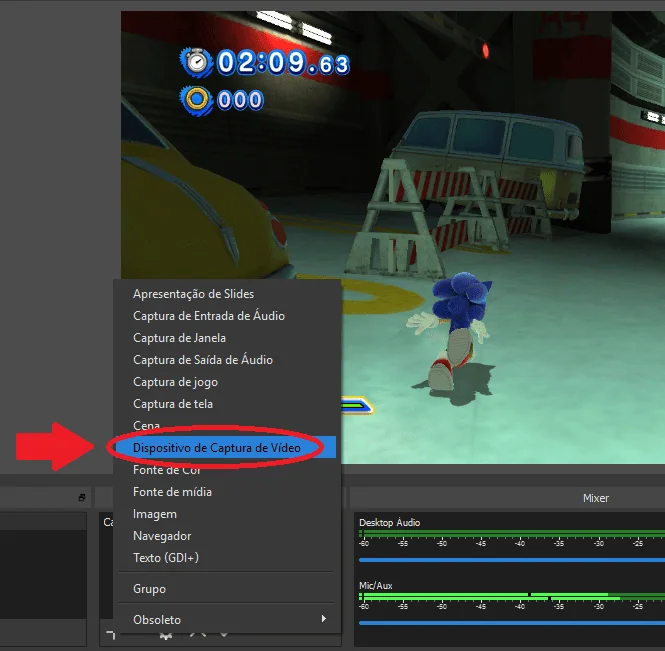
Task: Click the Mixer panel title
Action: [x=596, y=498]
